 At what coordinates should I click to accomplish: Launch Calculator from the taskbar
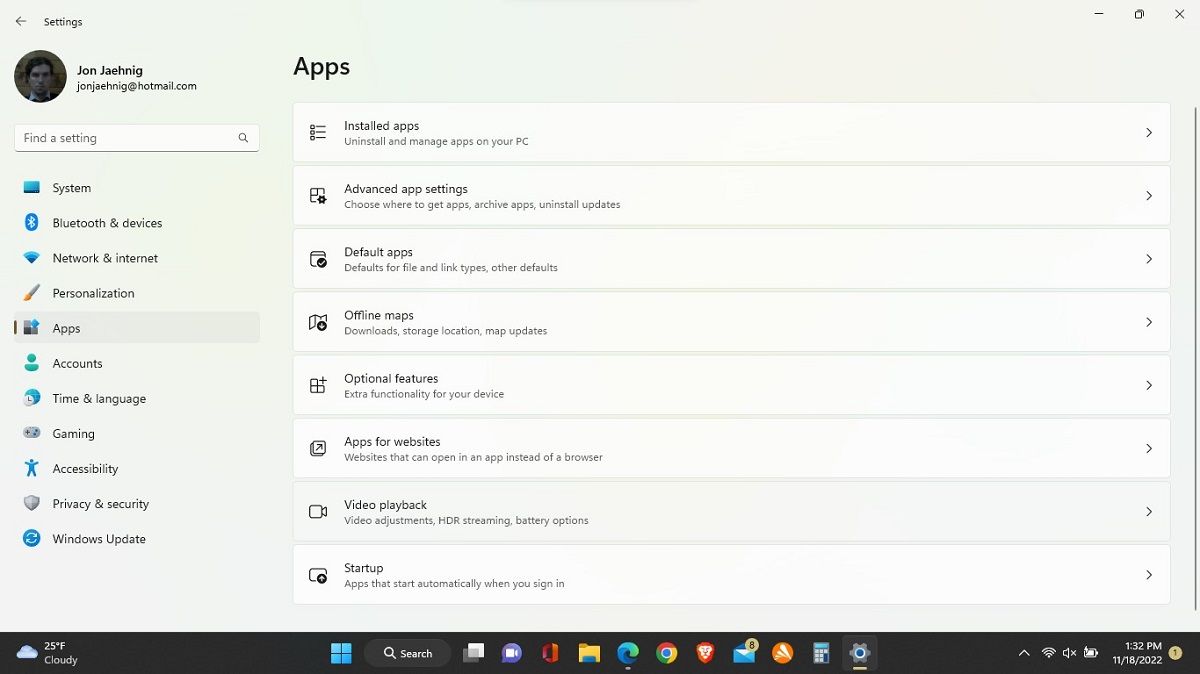pyautogui.click(x=820, y=652)
